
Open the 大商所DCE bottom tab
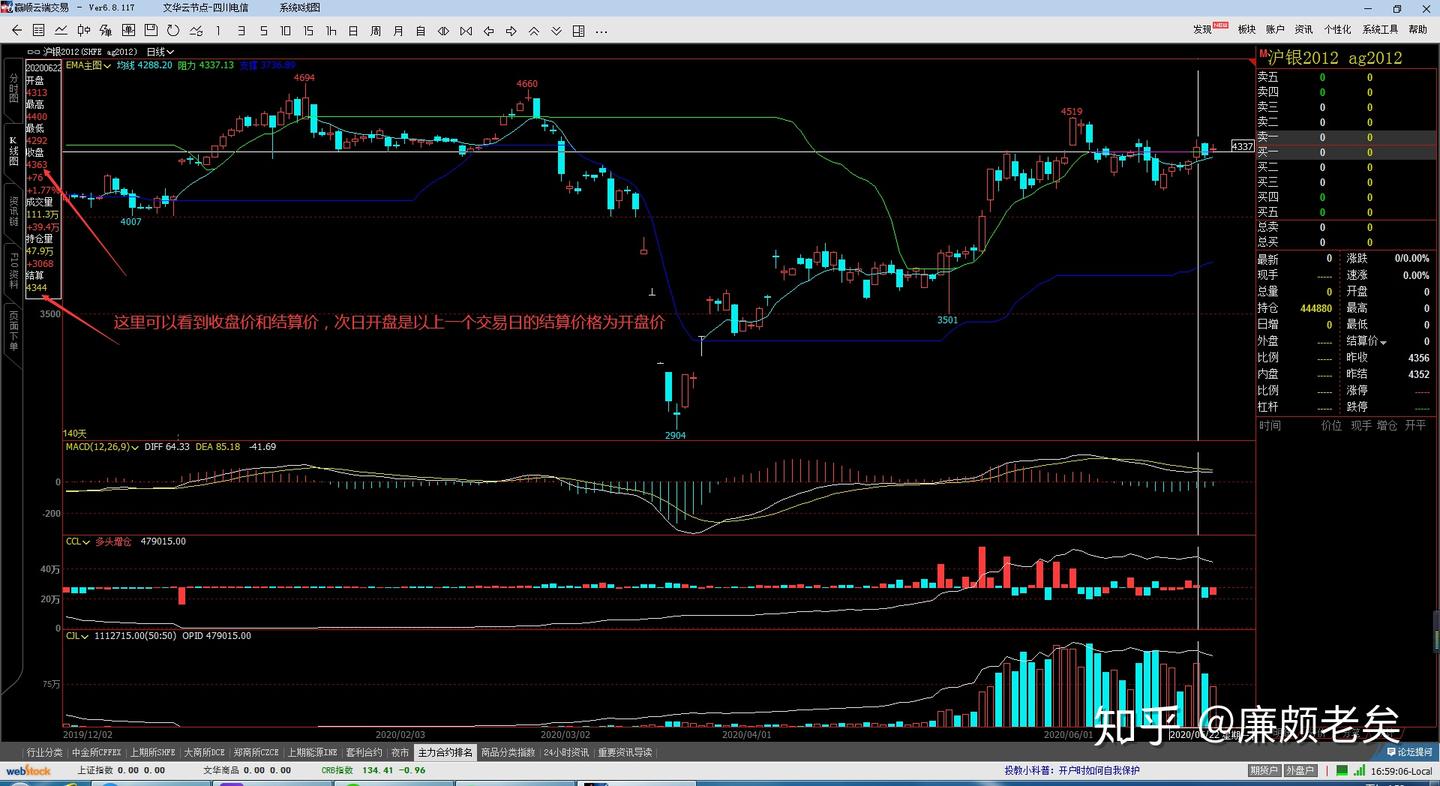point(206,752)
